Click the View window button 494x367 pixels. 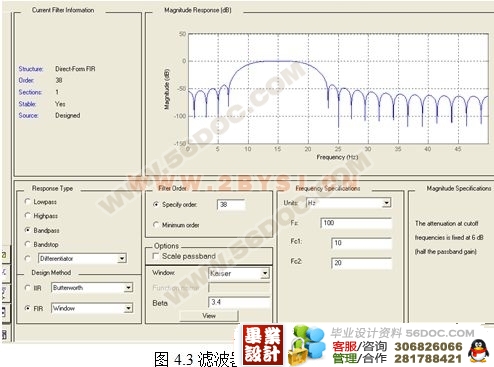point(209,316)
